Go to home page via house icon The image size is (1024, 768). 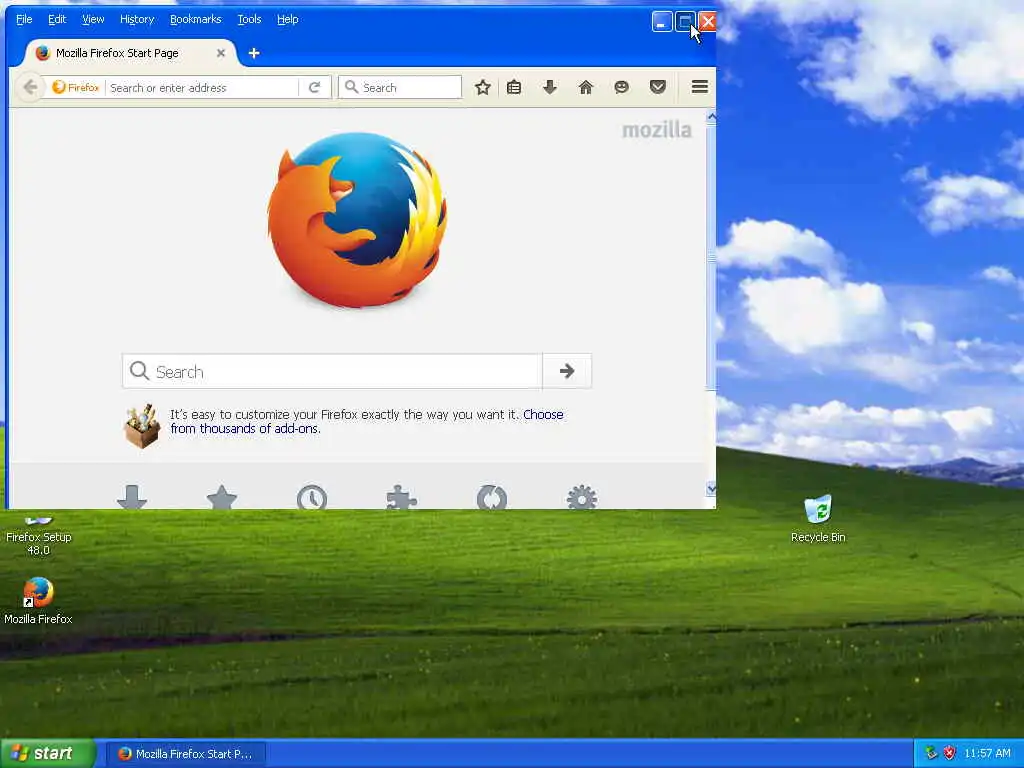tap(586, 87)
